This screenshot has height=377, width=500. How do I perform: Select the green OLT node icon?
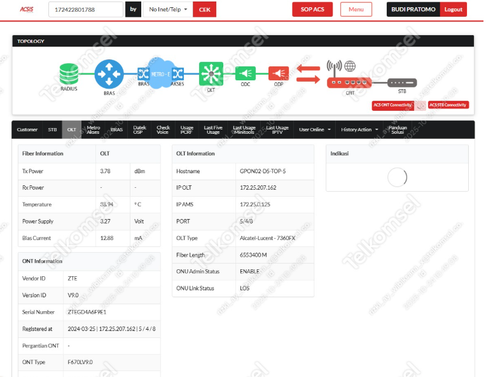(x=211, y=74)
